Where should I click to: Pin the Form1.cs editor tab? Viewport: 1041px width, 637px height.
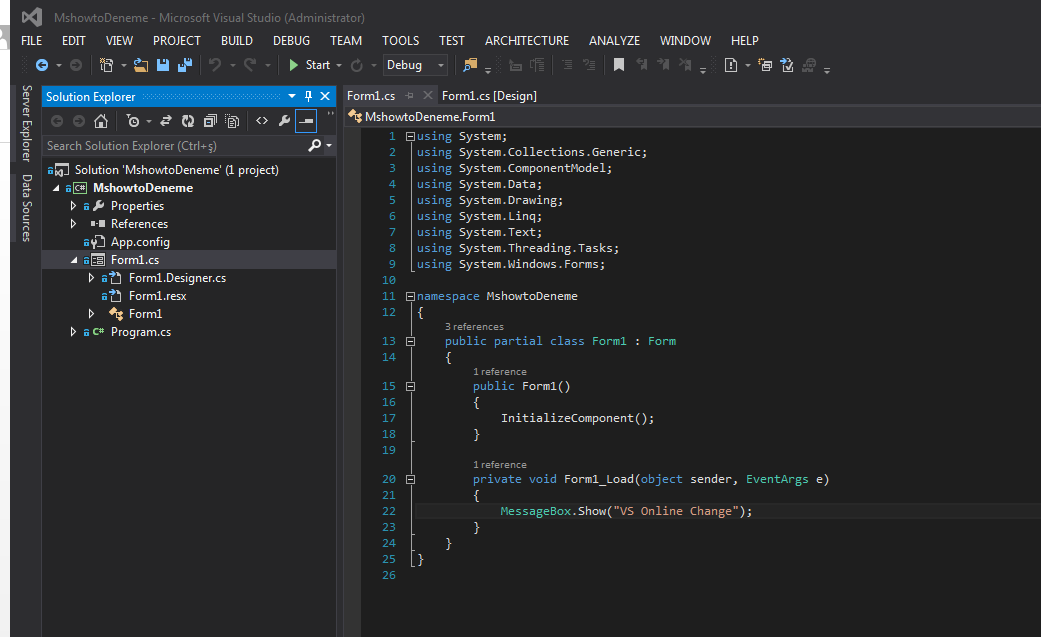pyautogui.click(x=410, y=96)
